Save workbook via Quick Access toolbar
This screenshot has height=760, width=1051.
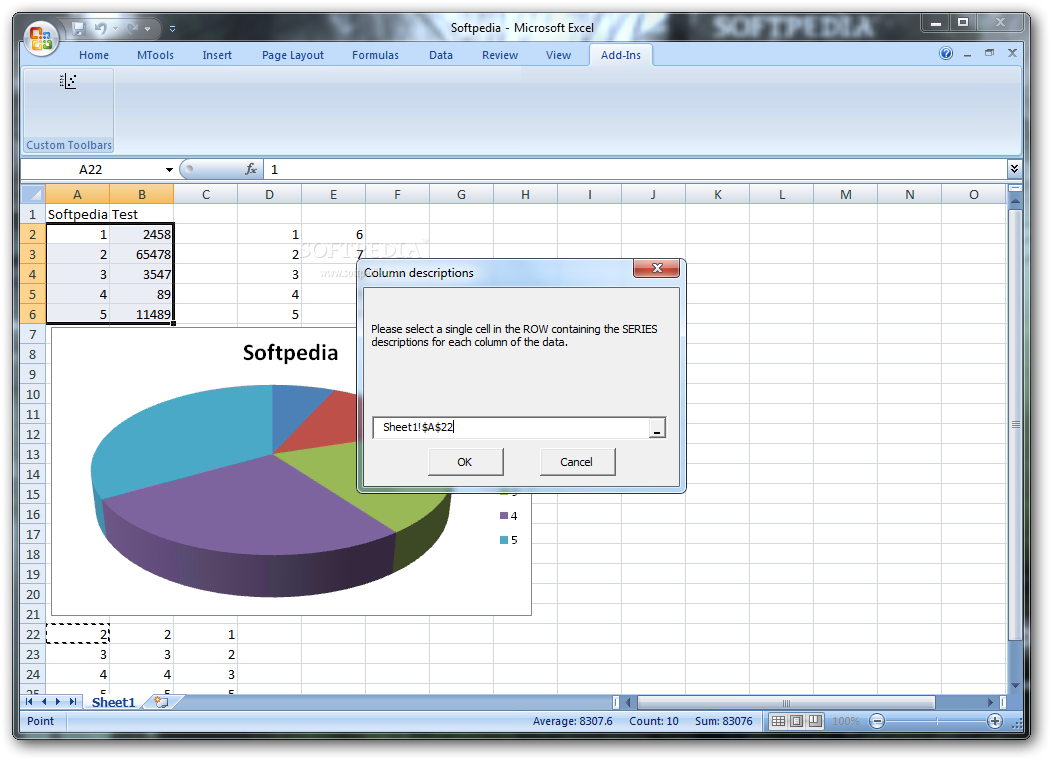pyautogui.click(x=79, y=28)
